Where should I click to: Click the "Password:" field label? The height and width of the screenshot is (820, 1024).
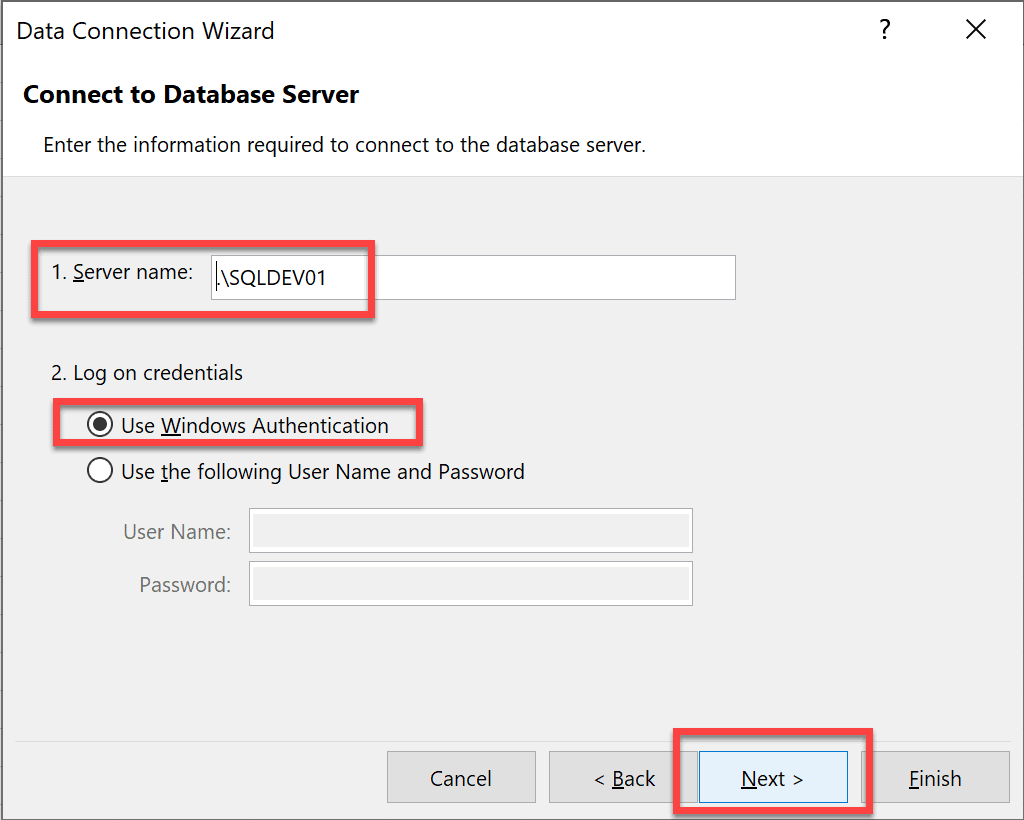185,585
